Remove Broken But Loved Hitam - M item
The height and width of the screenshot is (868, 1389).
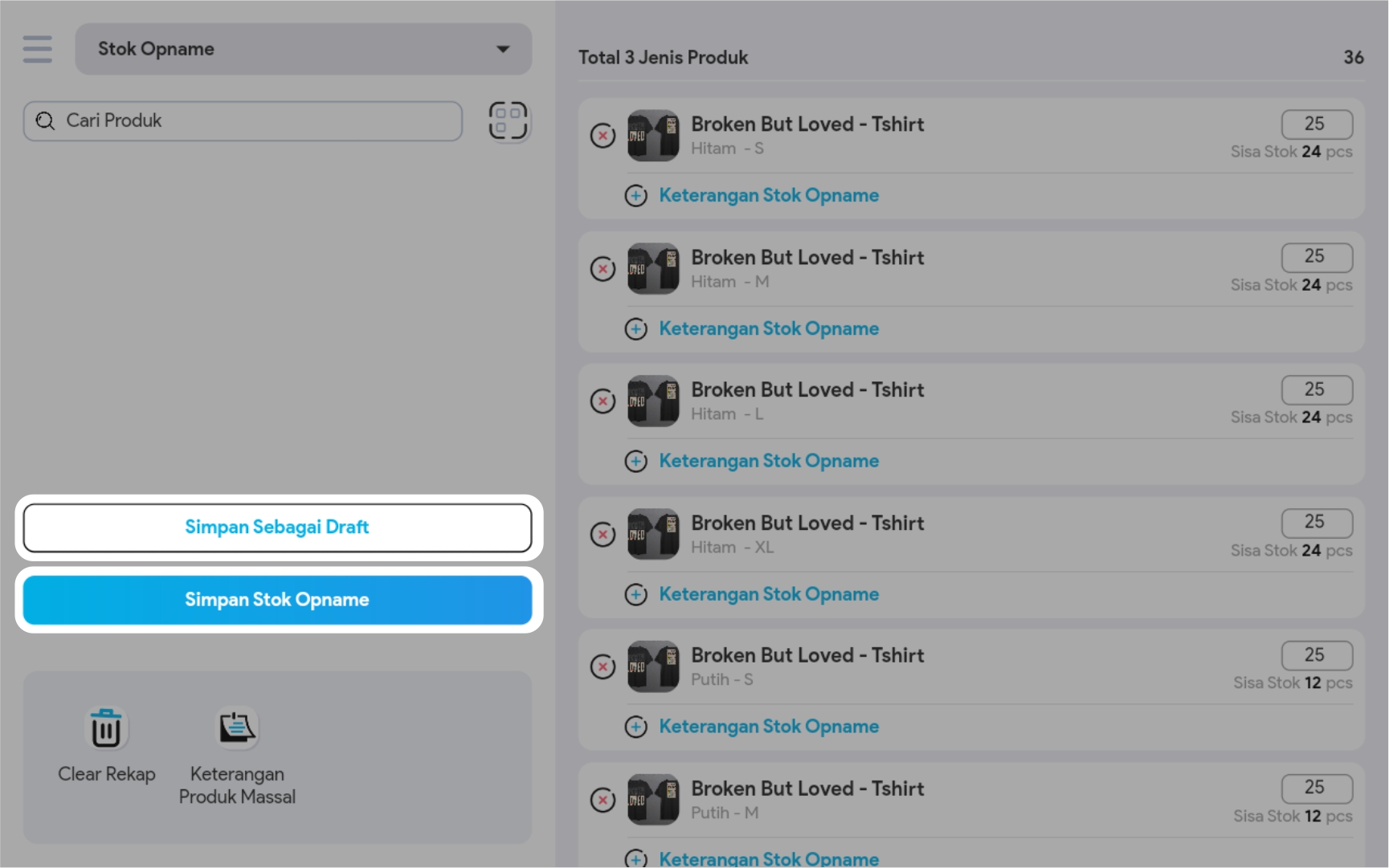603,269
